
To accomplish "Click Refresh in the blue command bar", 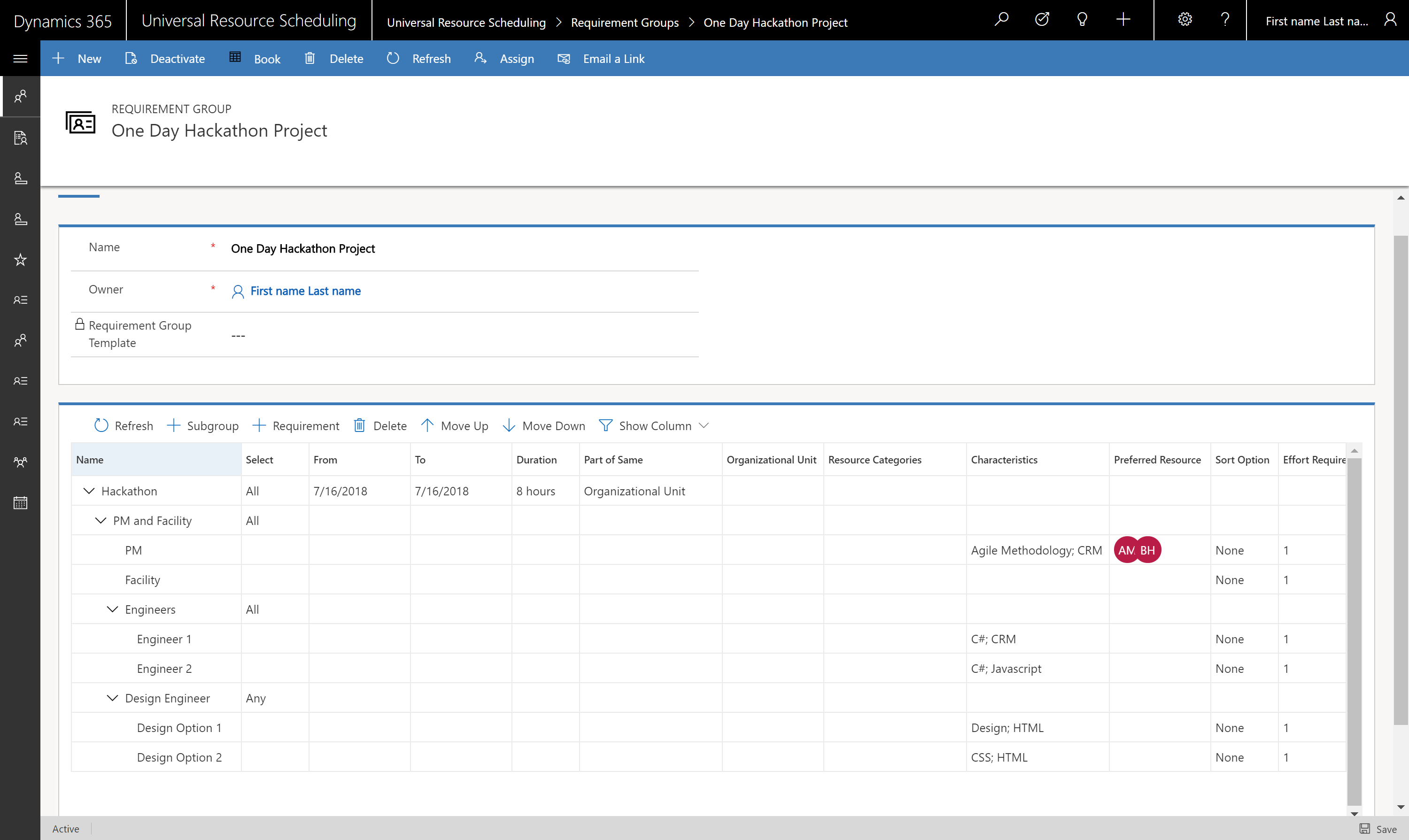I will pos(419,58).
